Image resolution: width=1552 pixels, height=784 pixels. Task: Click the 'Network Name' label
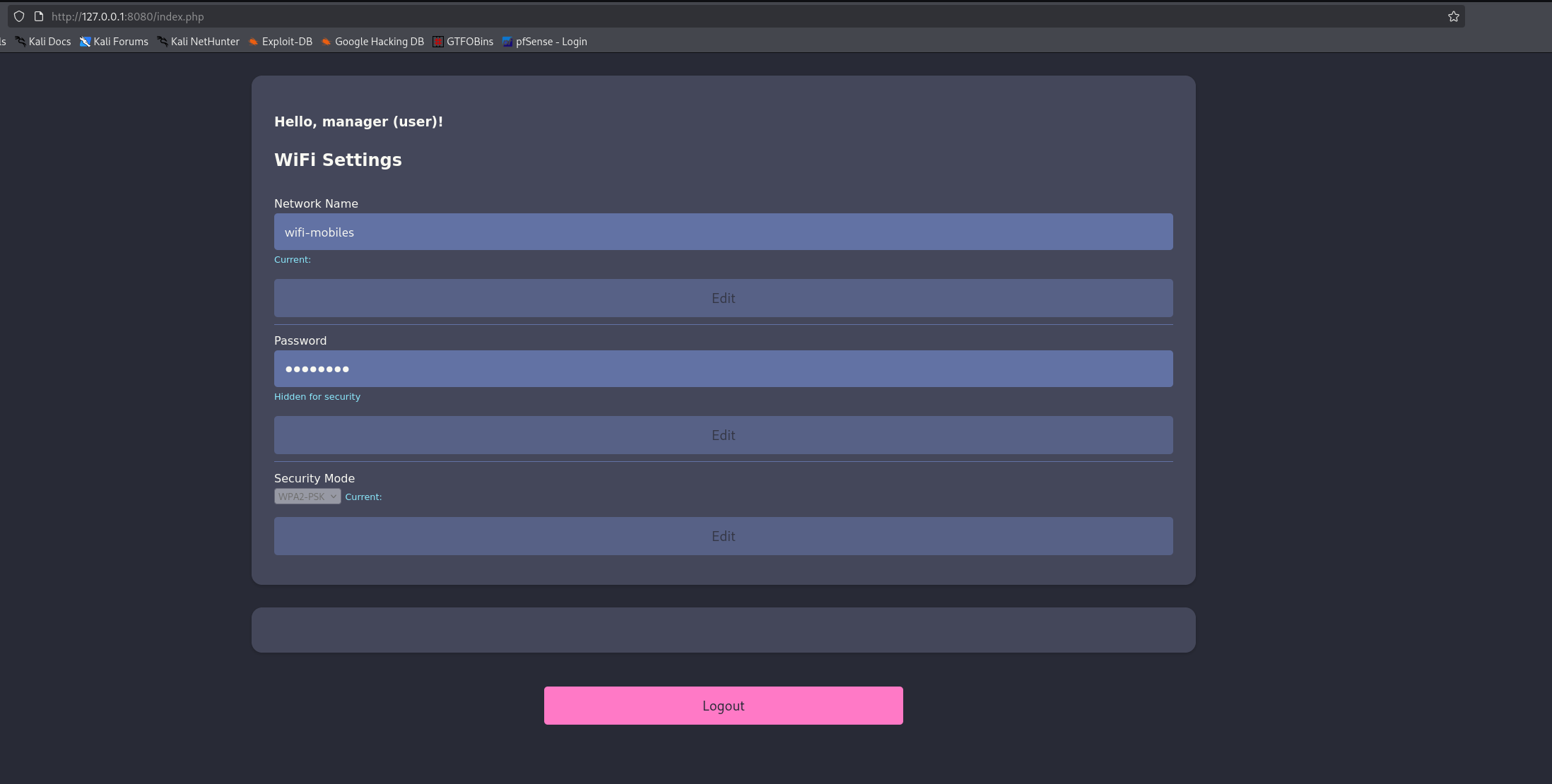316,203
